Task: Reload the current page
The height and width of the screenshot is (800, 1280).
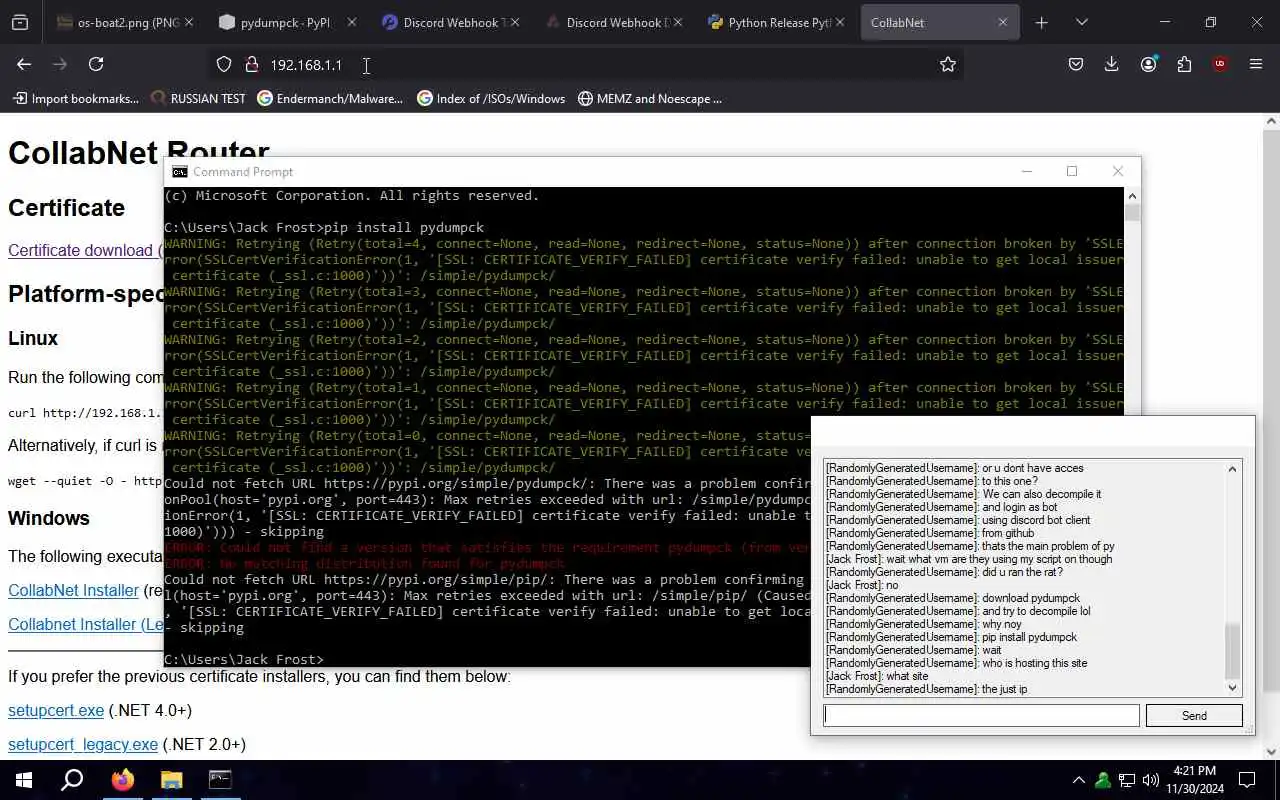Action: [x=96, y=64]
